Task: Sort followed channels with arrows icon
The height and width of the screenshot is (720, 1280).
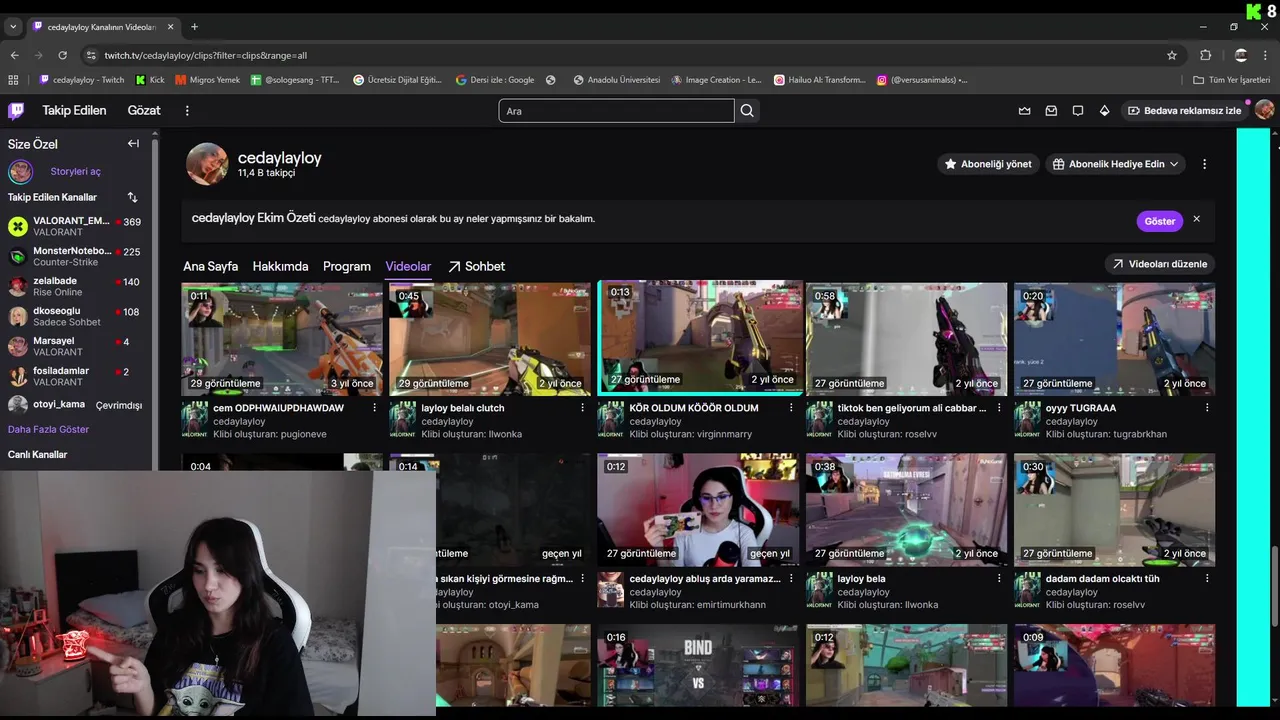Action: [x=132, y=197]
